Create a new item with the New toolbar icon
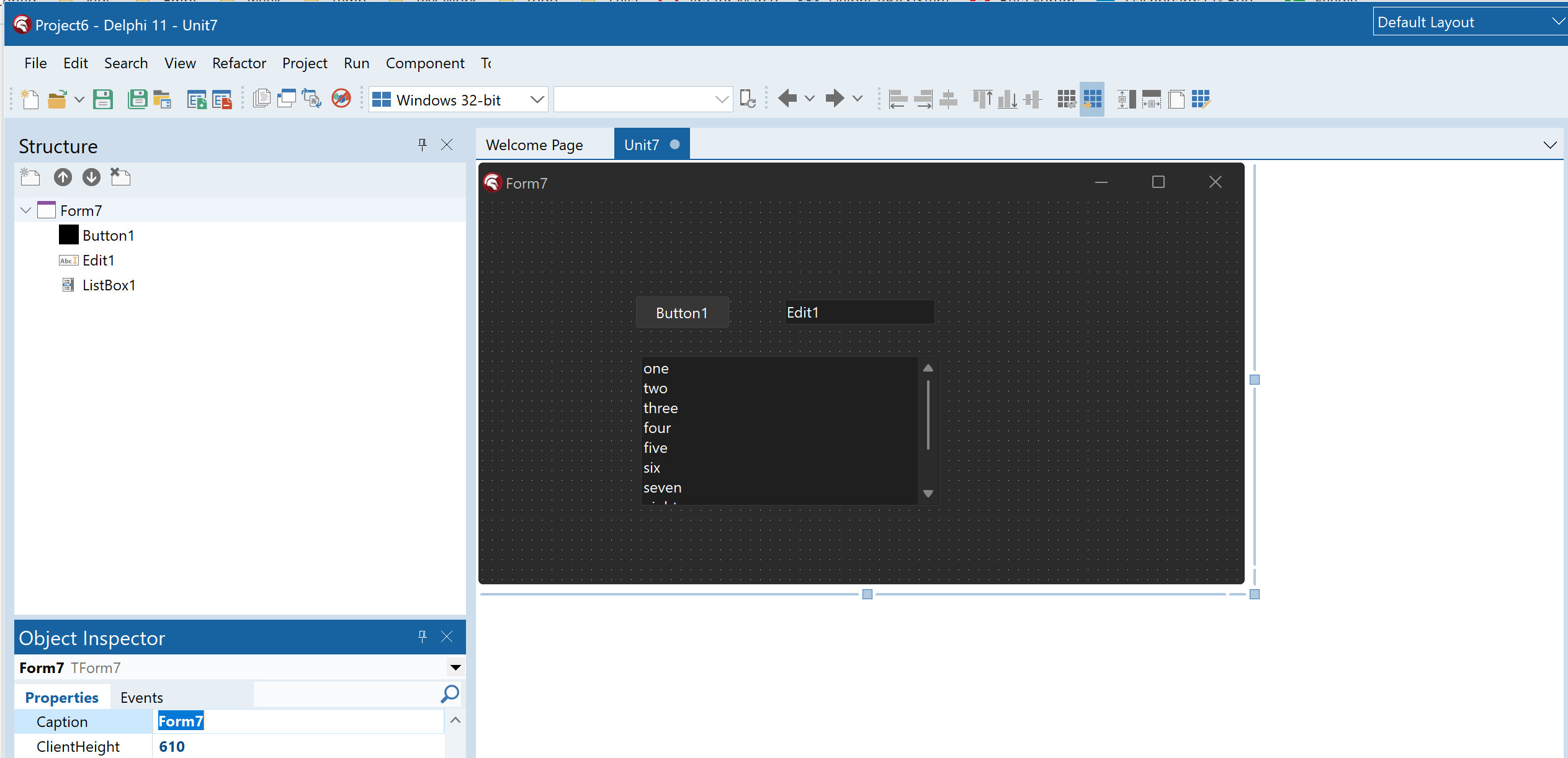This screenshot has width=1568, height=758. [x=29, y=99]
